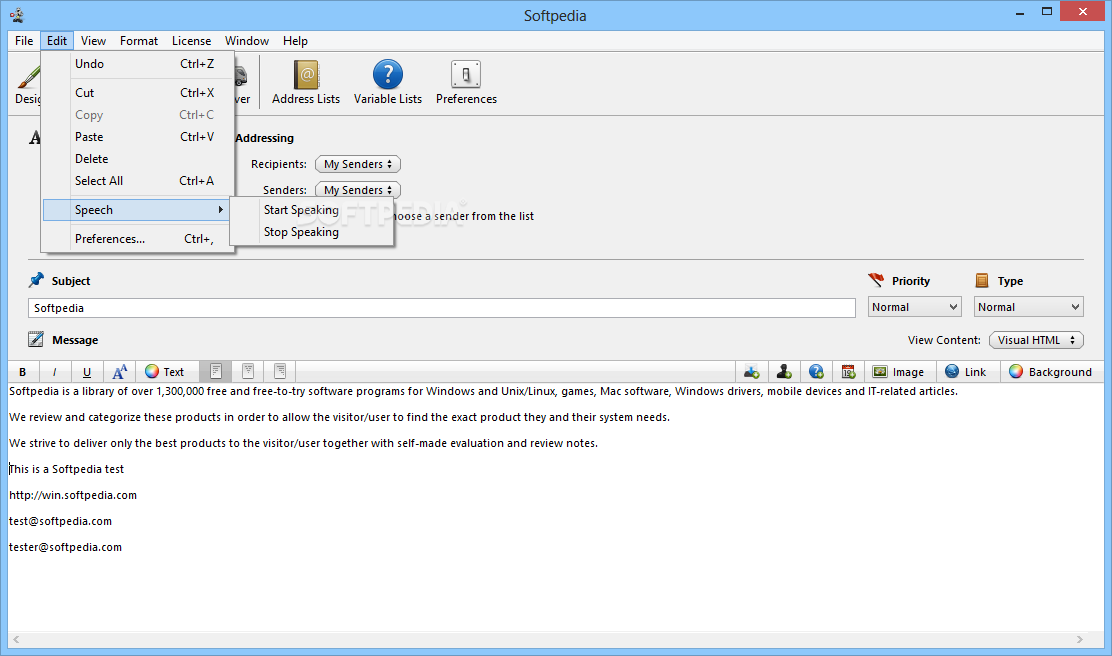
Task: Open the Format menu
Action: coord(138,40)
